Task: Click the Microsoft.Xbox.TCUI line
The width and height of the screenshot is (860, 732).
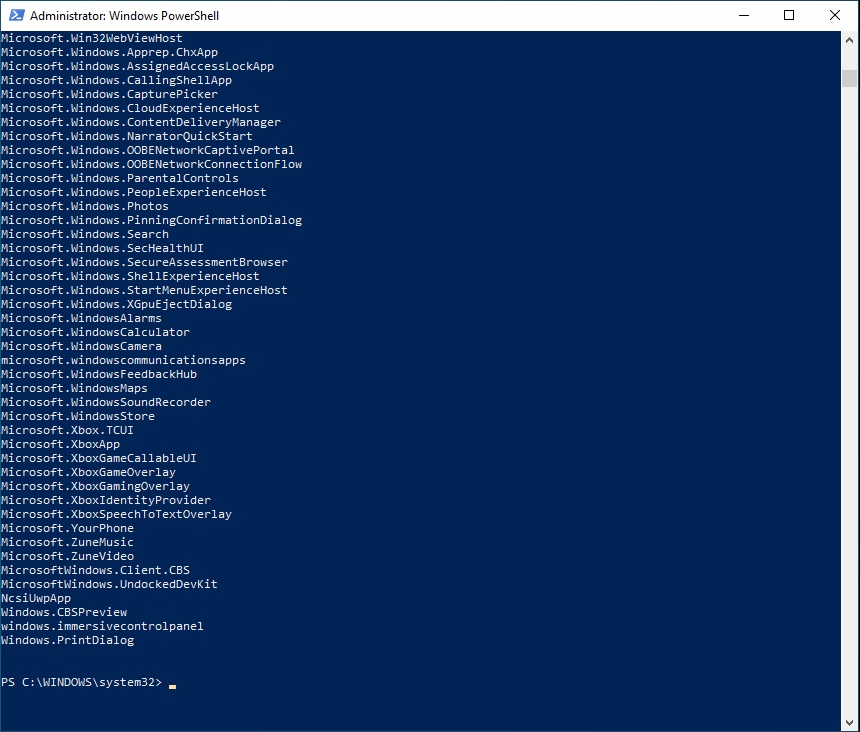Action: (67, 430)
